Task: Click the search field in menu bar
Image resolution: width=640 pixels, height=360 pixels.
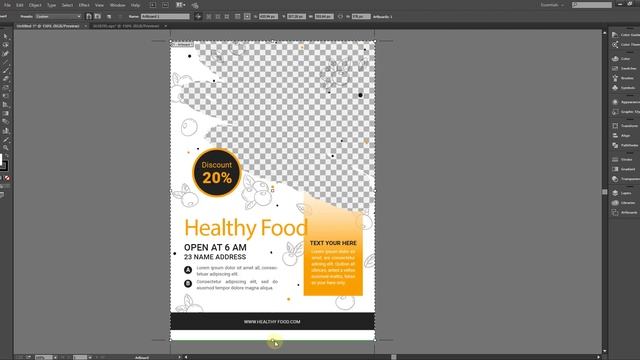Action: point(591,5)
